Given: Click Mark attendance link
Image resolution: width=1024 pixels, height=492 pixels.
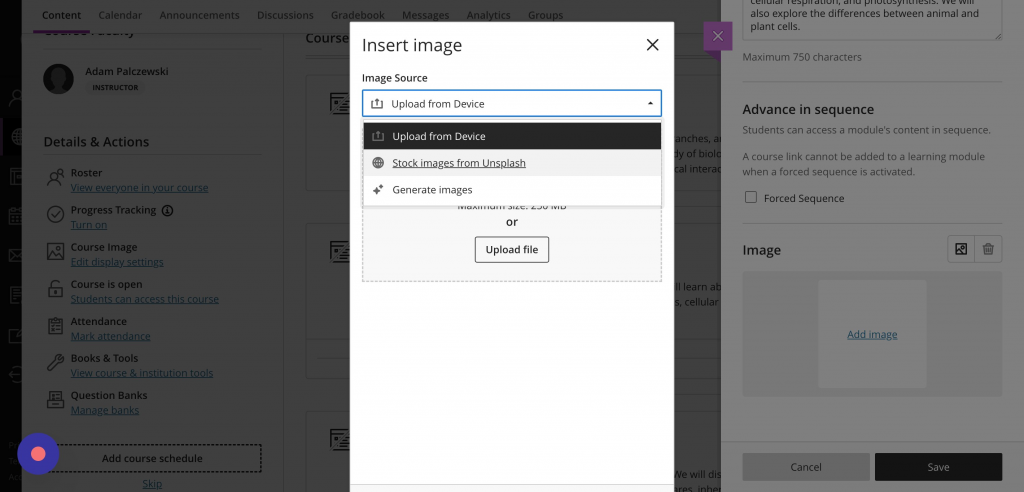Looking at the screenshot, I should coord(110,336).
